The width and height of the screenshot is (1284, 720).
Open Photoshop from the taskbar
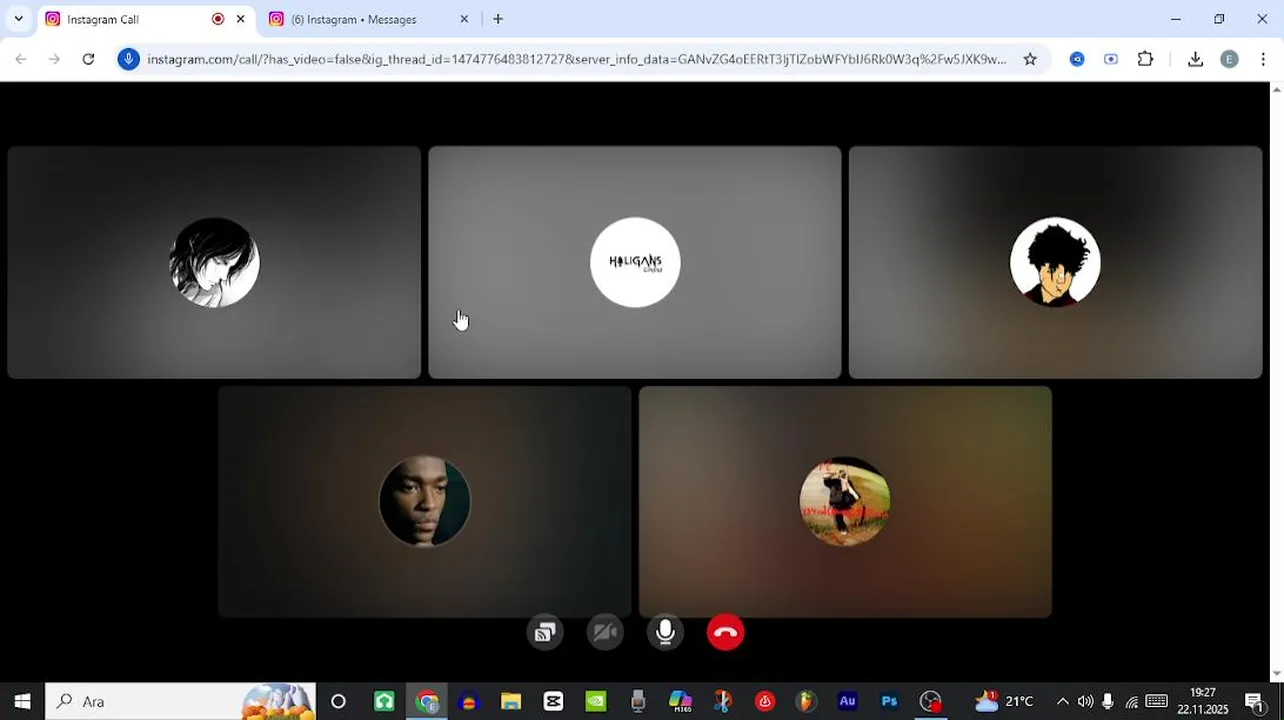point(889,701)
